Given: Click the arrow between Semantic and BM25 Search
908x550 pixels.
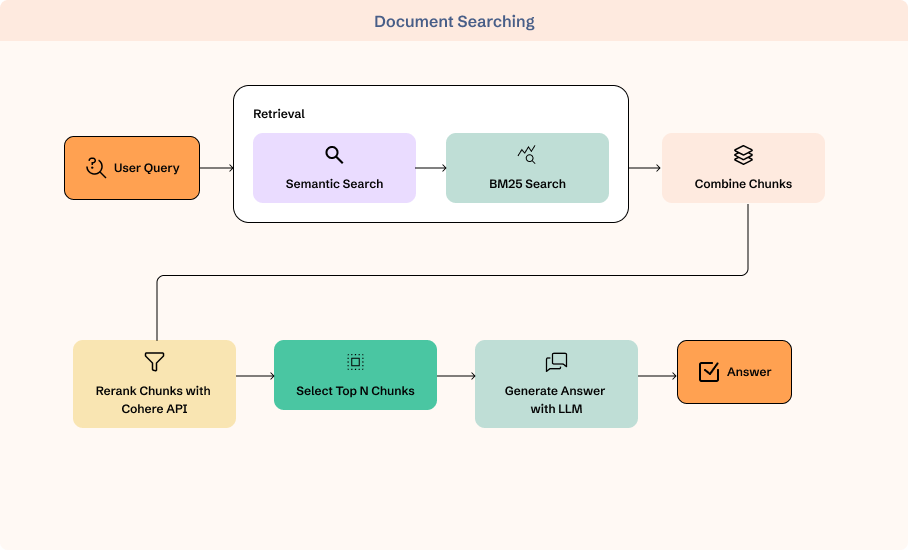Looking at the screenshot, I should point(431,168).
